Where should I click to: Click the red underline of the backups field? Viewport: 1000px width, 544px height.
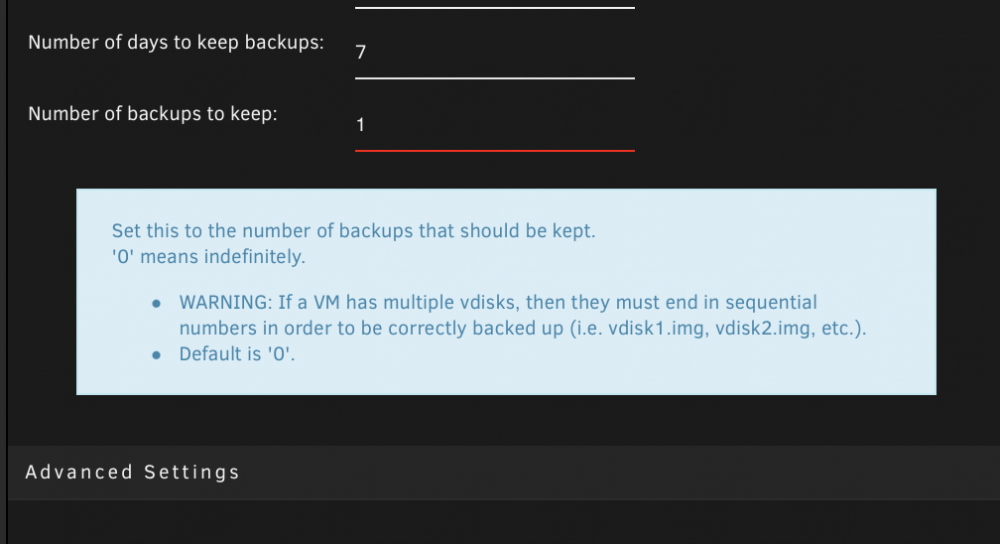coord(494,151)
